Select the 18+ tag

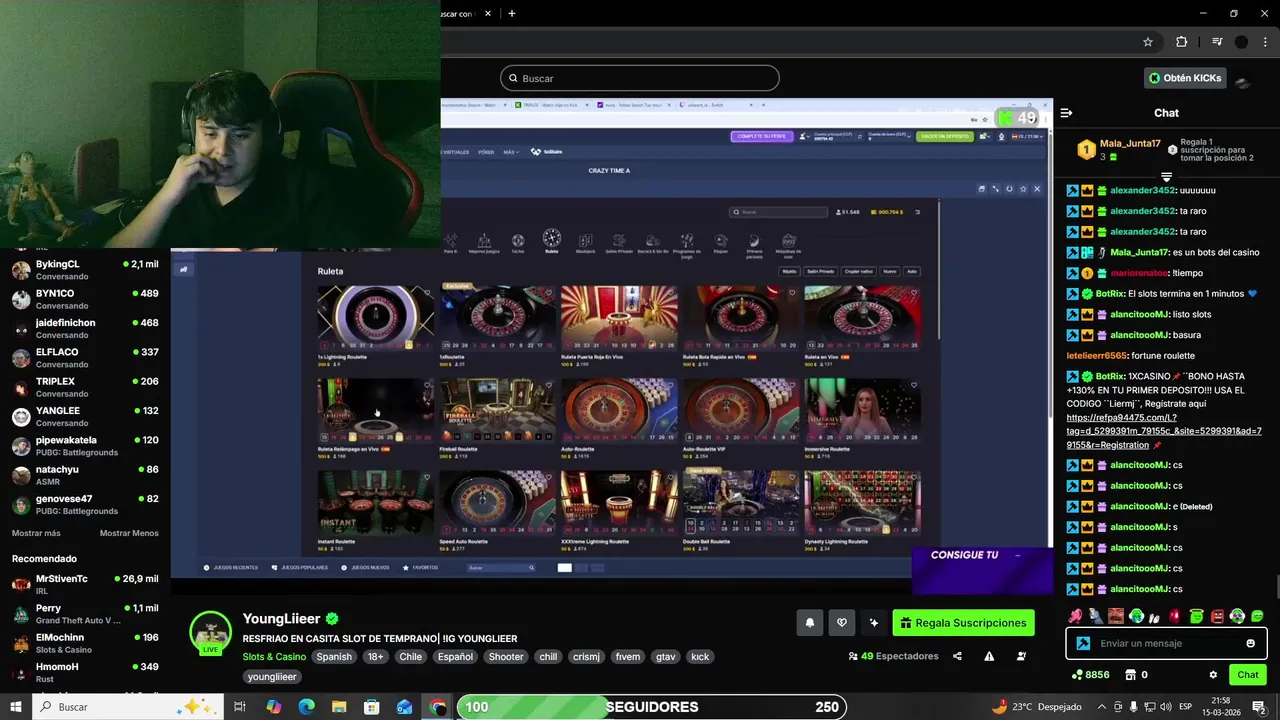click(375, 657)
